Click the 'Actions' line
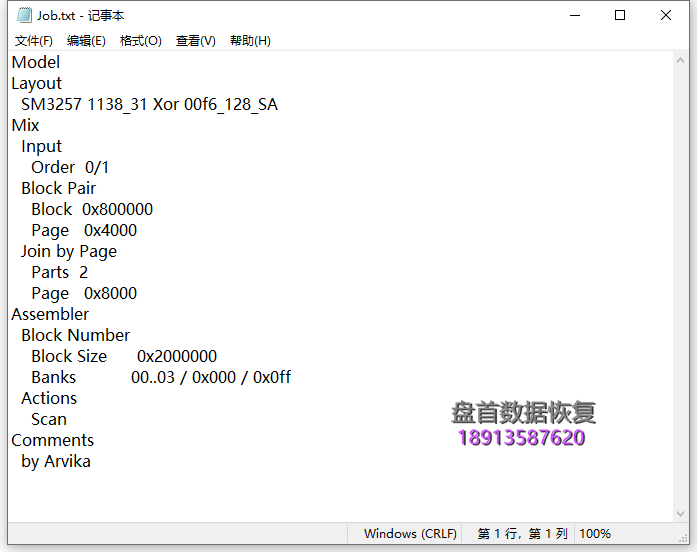The image size is (697, 552). (x=49, y=398)
